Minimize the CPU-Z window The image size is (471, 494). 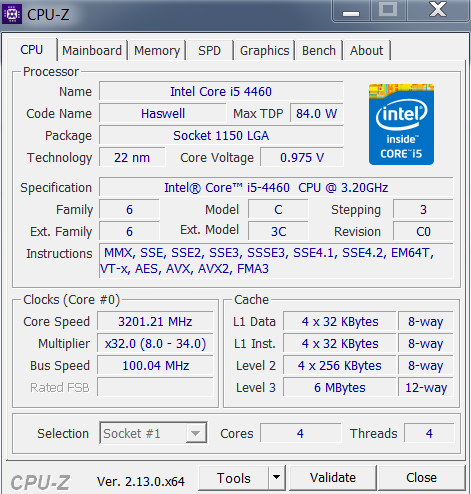351,11
